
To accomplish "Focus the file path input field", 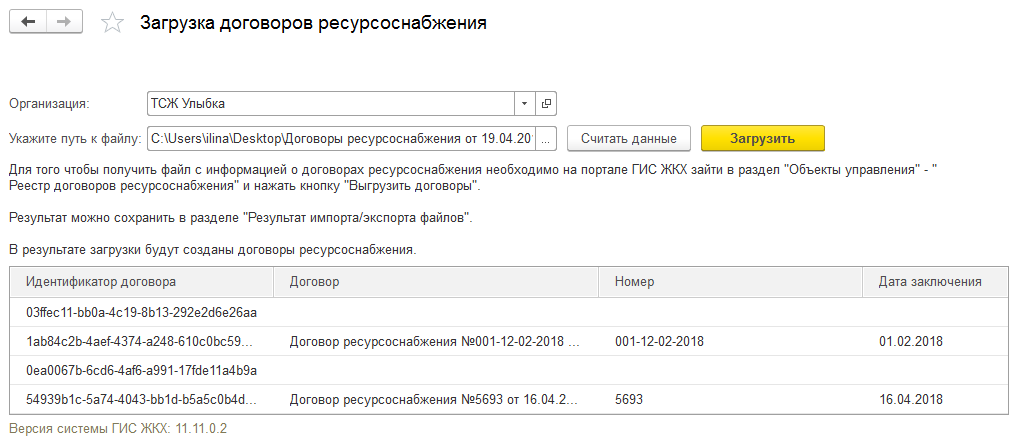I will 342,138.
